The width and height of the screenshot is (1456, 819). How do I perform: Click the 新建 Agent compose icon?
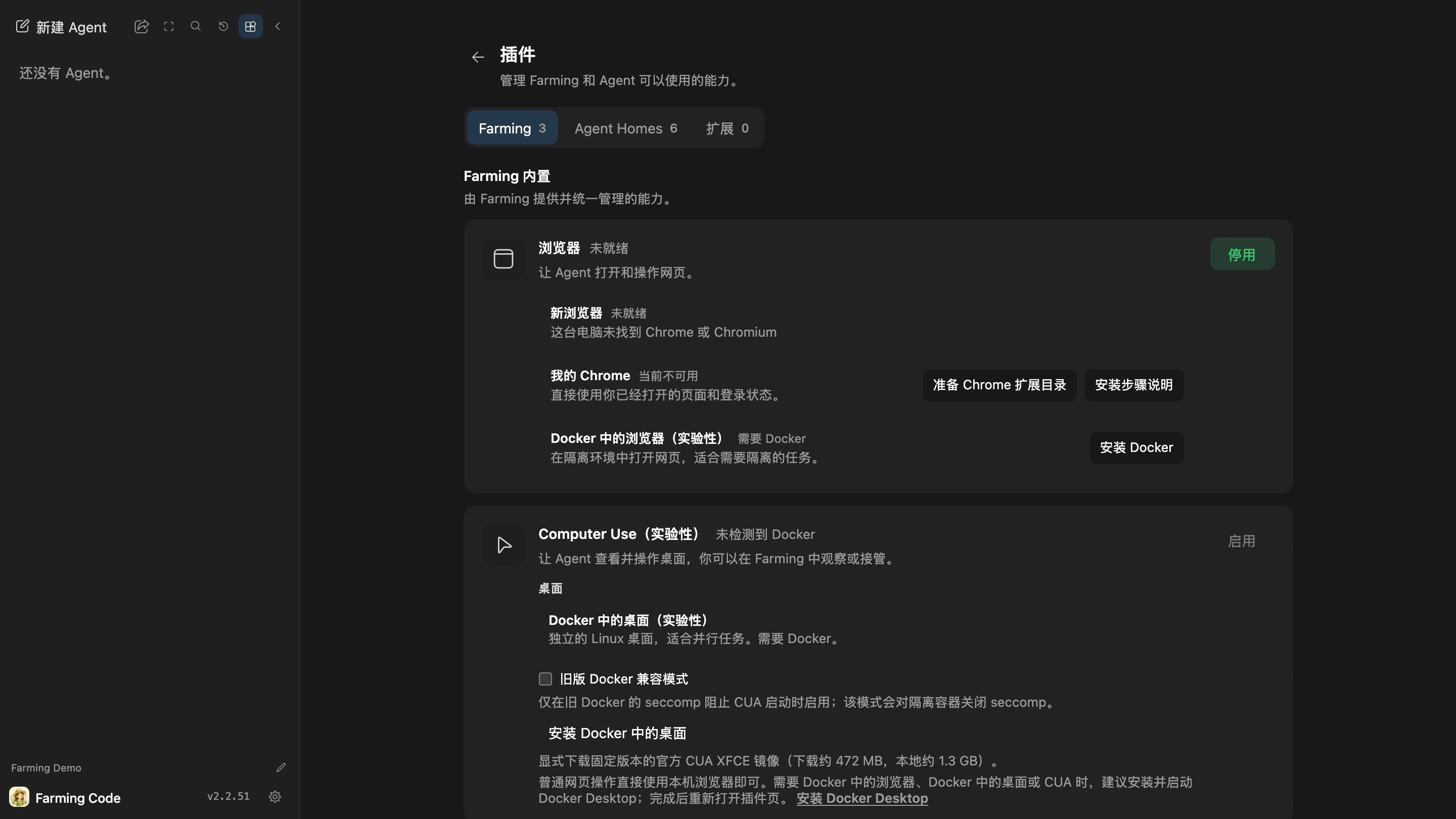coord(22,27)
